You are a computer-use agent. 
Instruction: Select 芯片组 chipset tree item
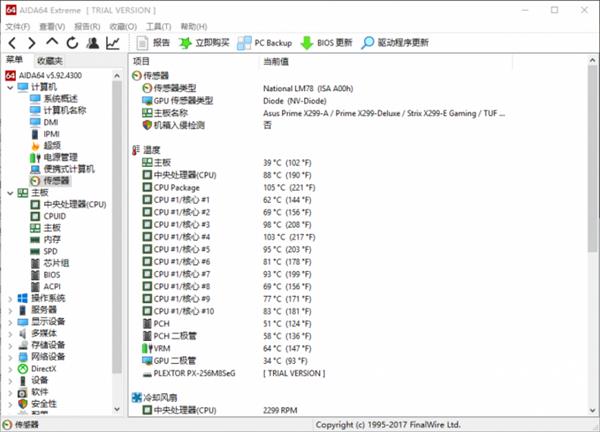coord(50,263)
